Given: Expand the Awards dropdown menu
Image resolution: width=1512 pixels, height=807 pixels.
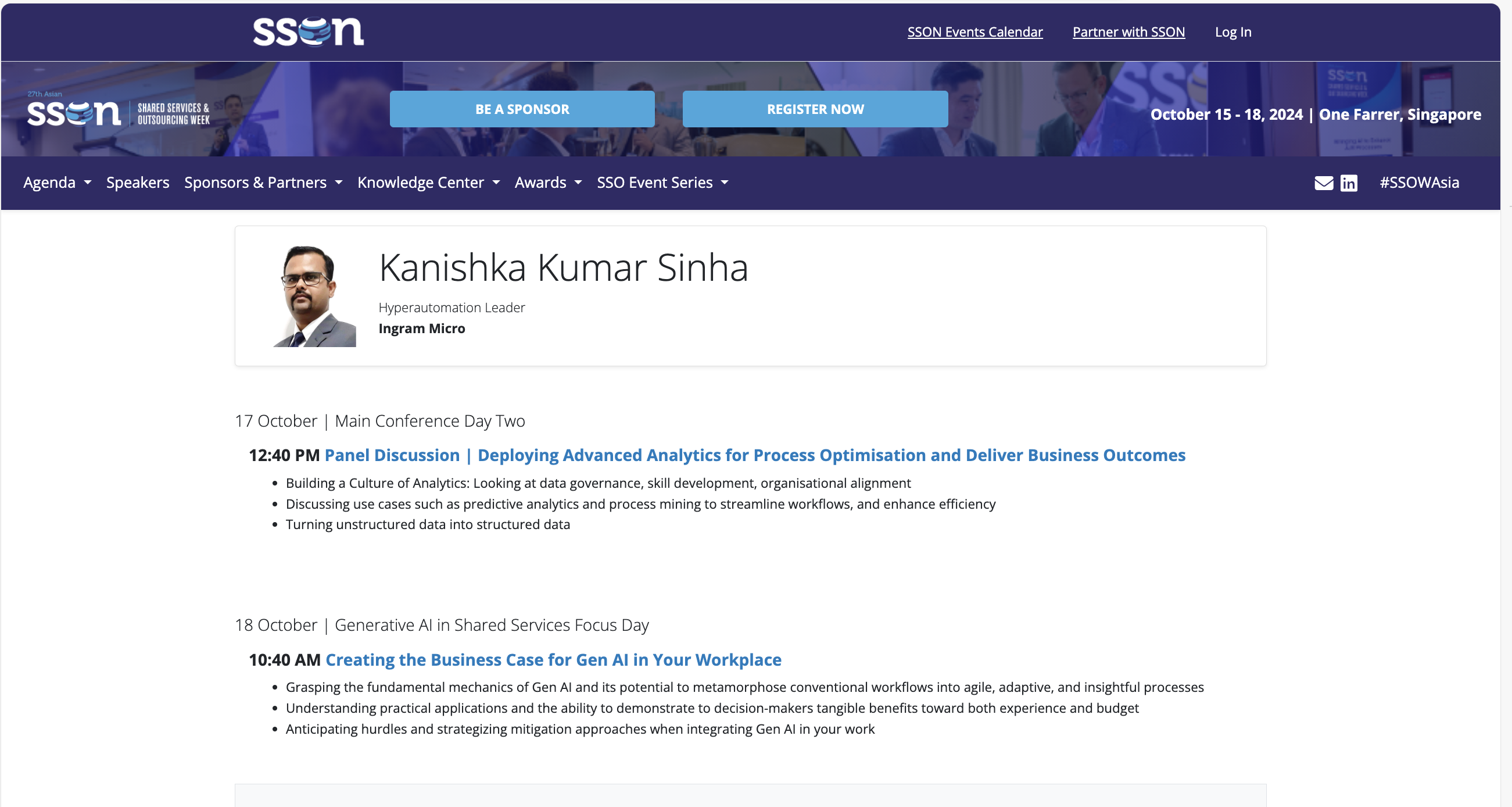Looking at the screenshot, I should click(548, 183).
